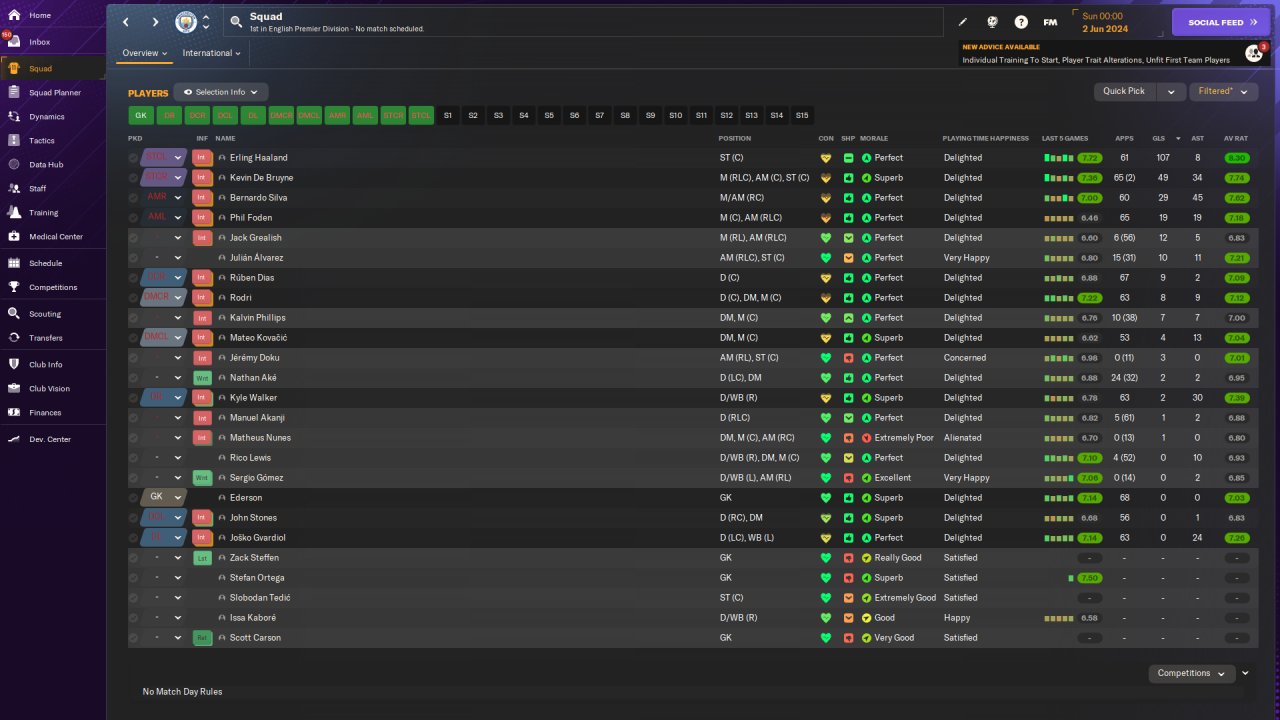Screen dimensions: 1280x720
Task: Open the Training sidebar icon
Action: [x=14, y=213]
